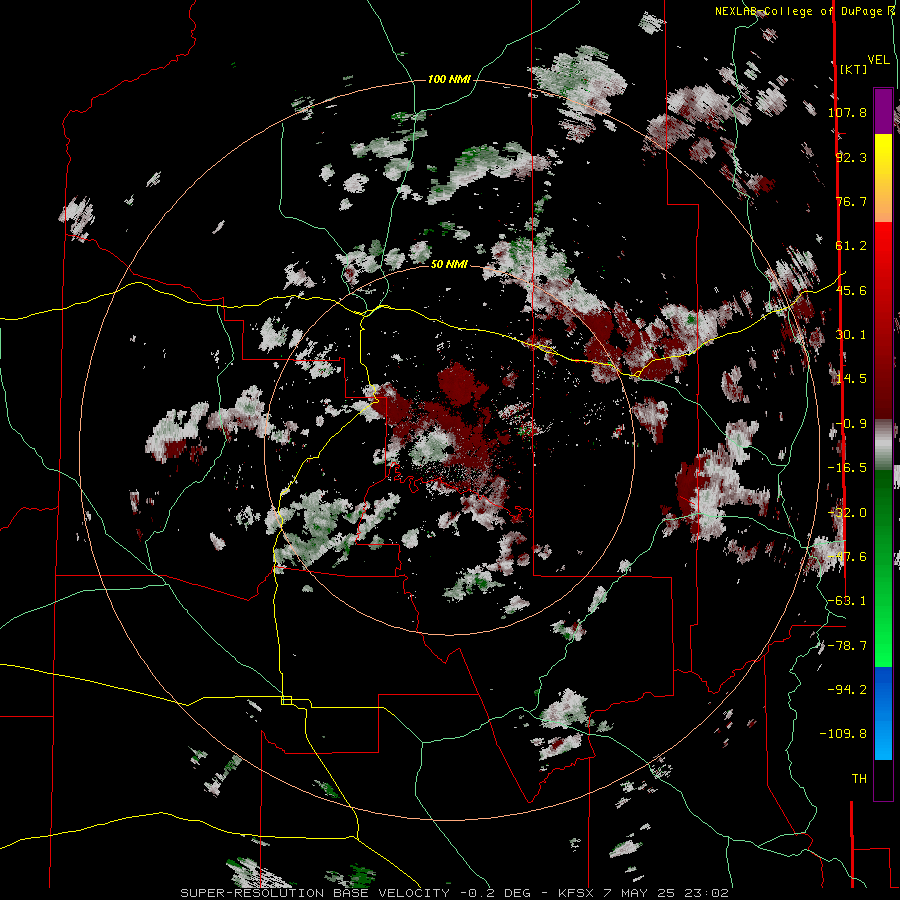Screen dimensions: 900x900
Task: Pick the black TH band on the scale
Action: (x=883, y=779)
